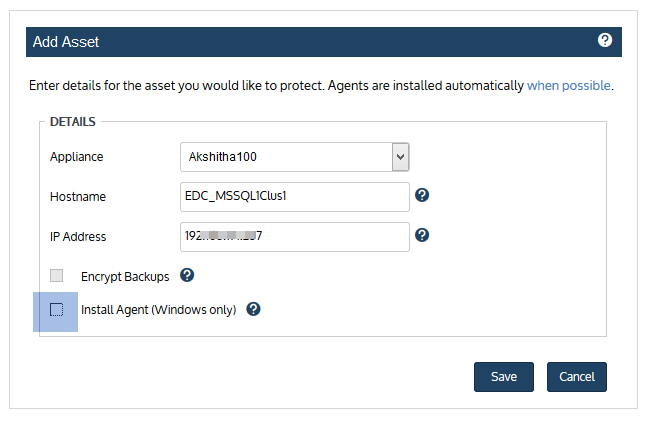Screen dimensions: 663x437
Task: Enable the Encrypt Backups checkbox
Action: pyautogui.click(x=56, y=276)
